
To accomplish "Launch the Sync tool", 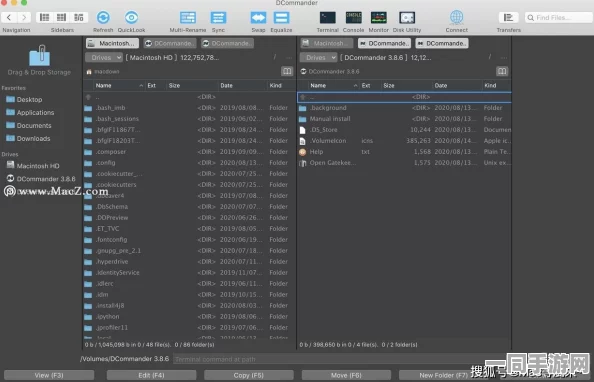I will (218, 17).
